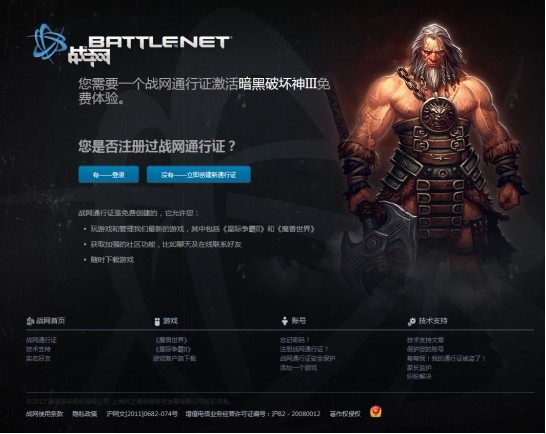546x434 pixels.
Task: Open the 家长监护 link
Action: 419,367
